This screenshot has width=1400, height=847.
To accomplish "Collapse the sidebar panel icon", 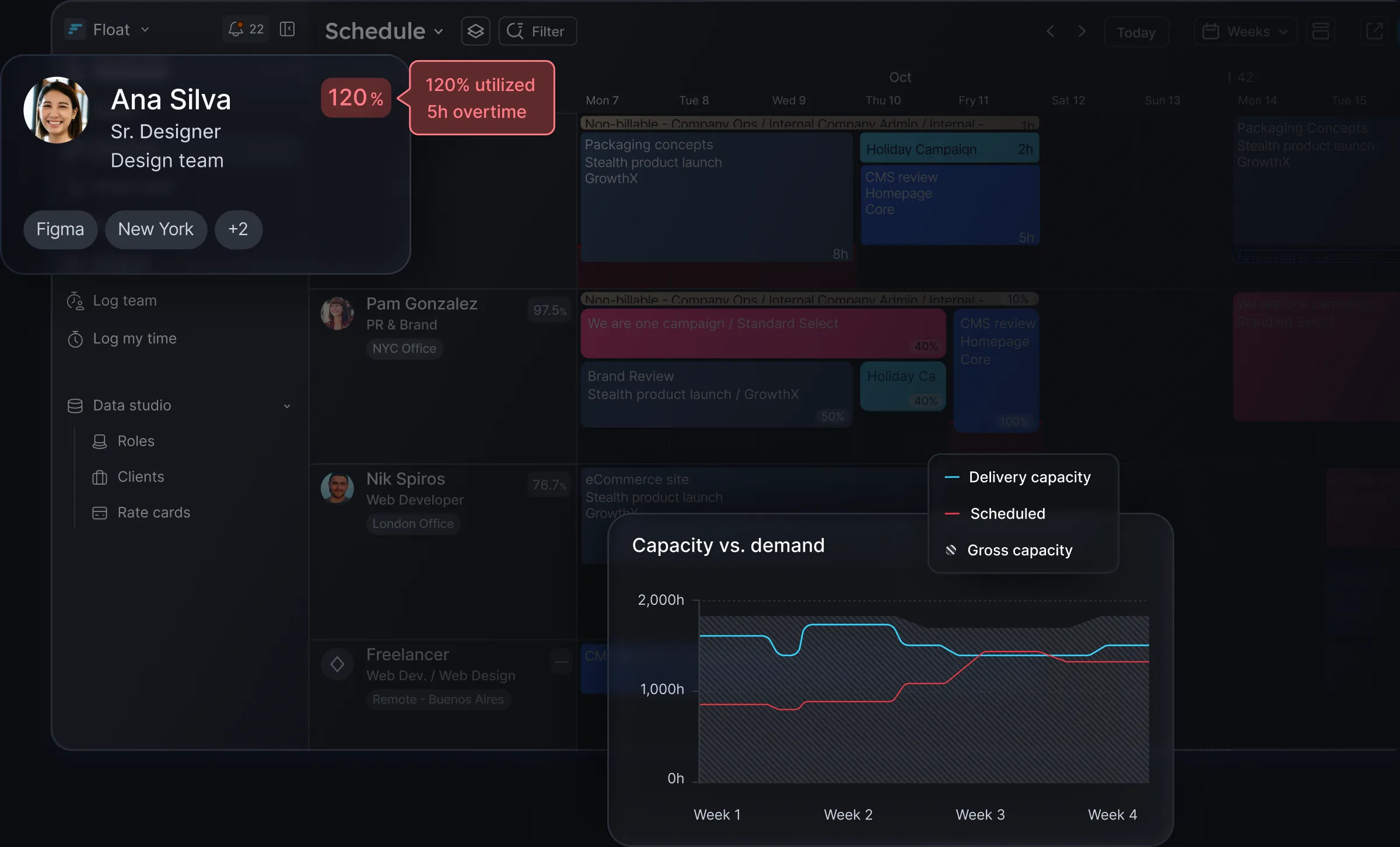I will (x=287, y=29).
